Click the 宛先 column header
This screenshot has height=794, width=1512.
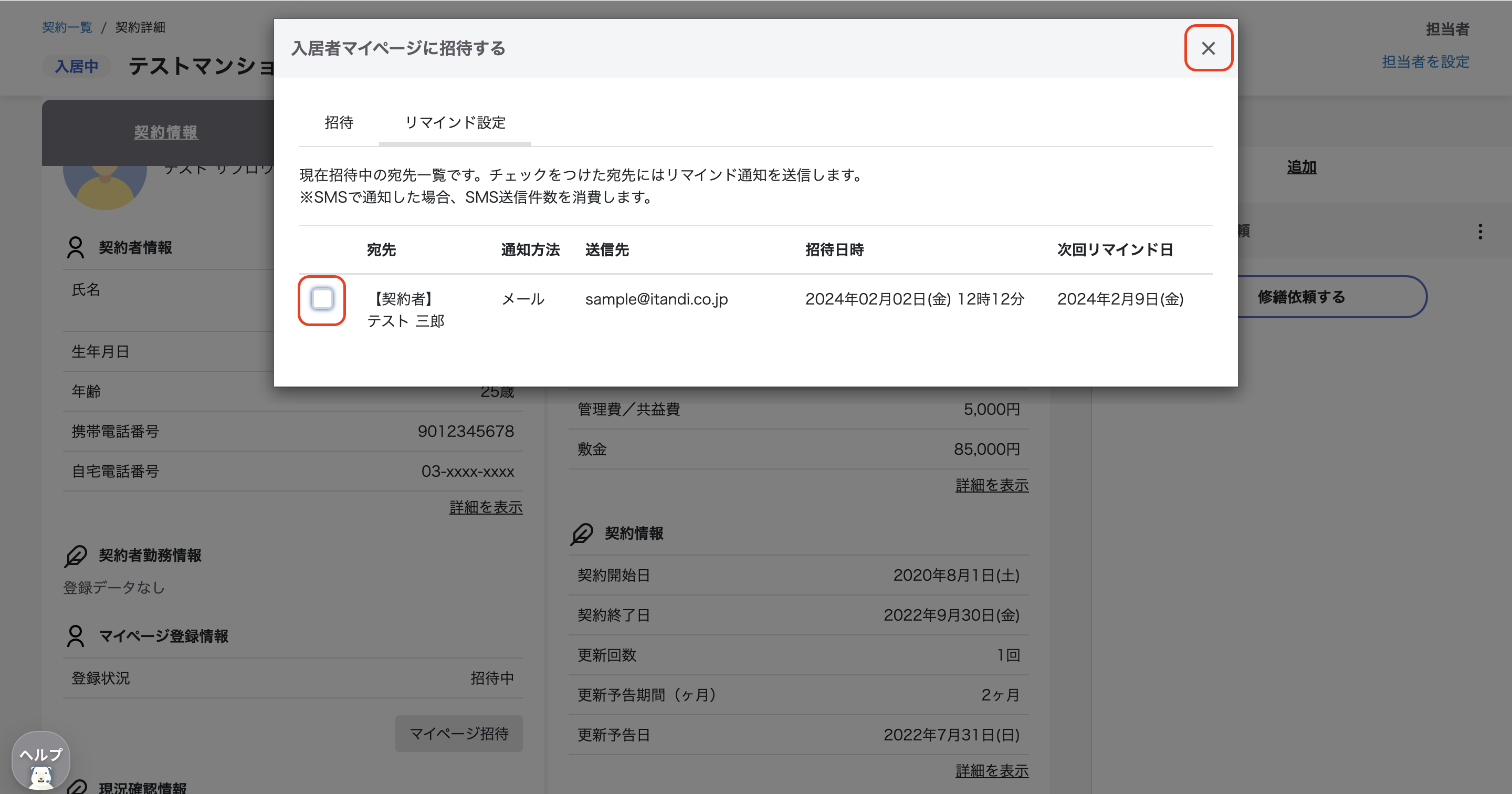pos(381,249)
